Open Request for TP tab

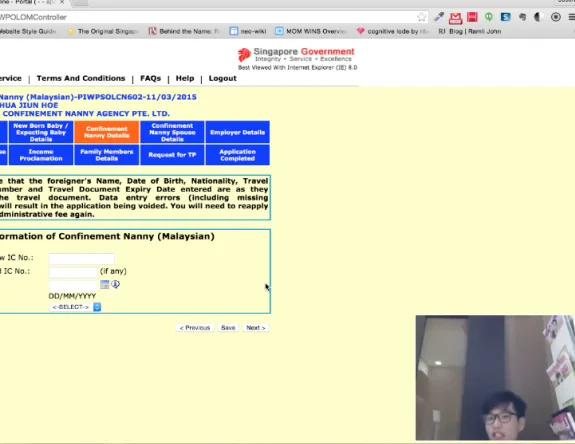click(172, 155)
